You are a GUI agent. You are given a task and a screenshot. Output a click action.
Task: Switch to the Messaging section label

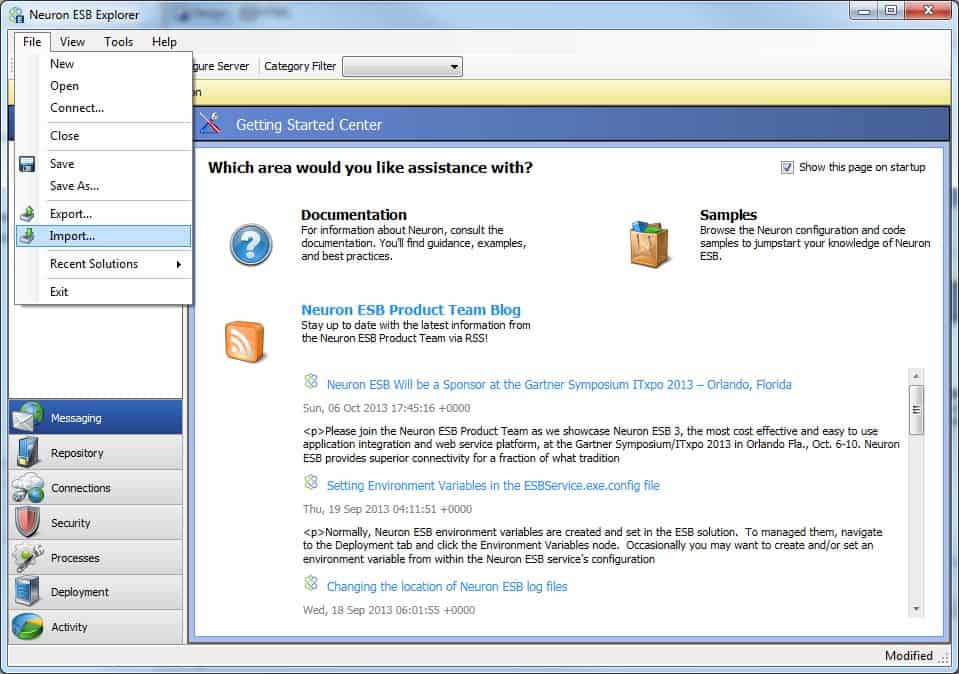pyautogui.click(x=76, y=418)
